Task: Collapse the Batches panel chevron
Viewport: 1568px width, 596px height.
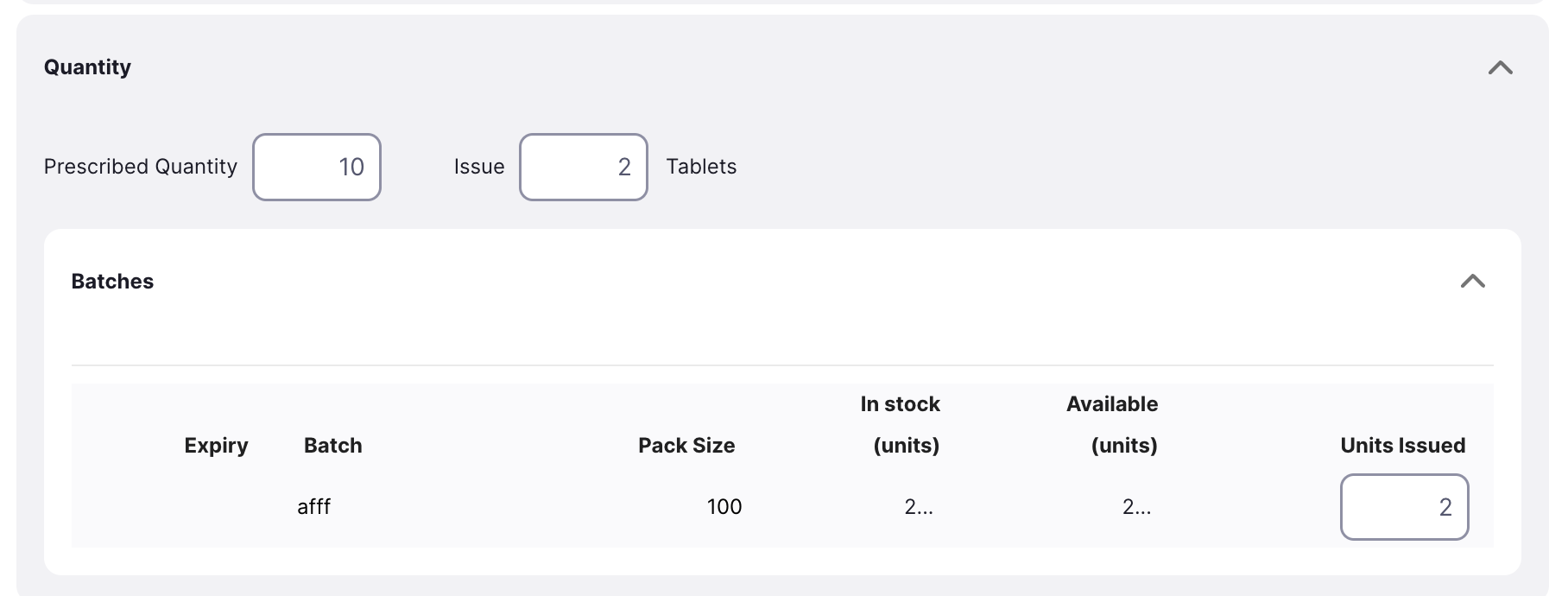Action: tap(1472, 281)
